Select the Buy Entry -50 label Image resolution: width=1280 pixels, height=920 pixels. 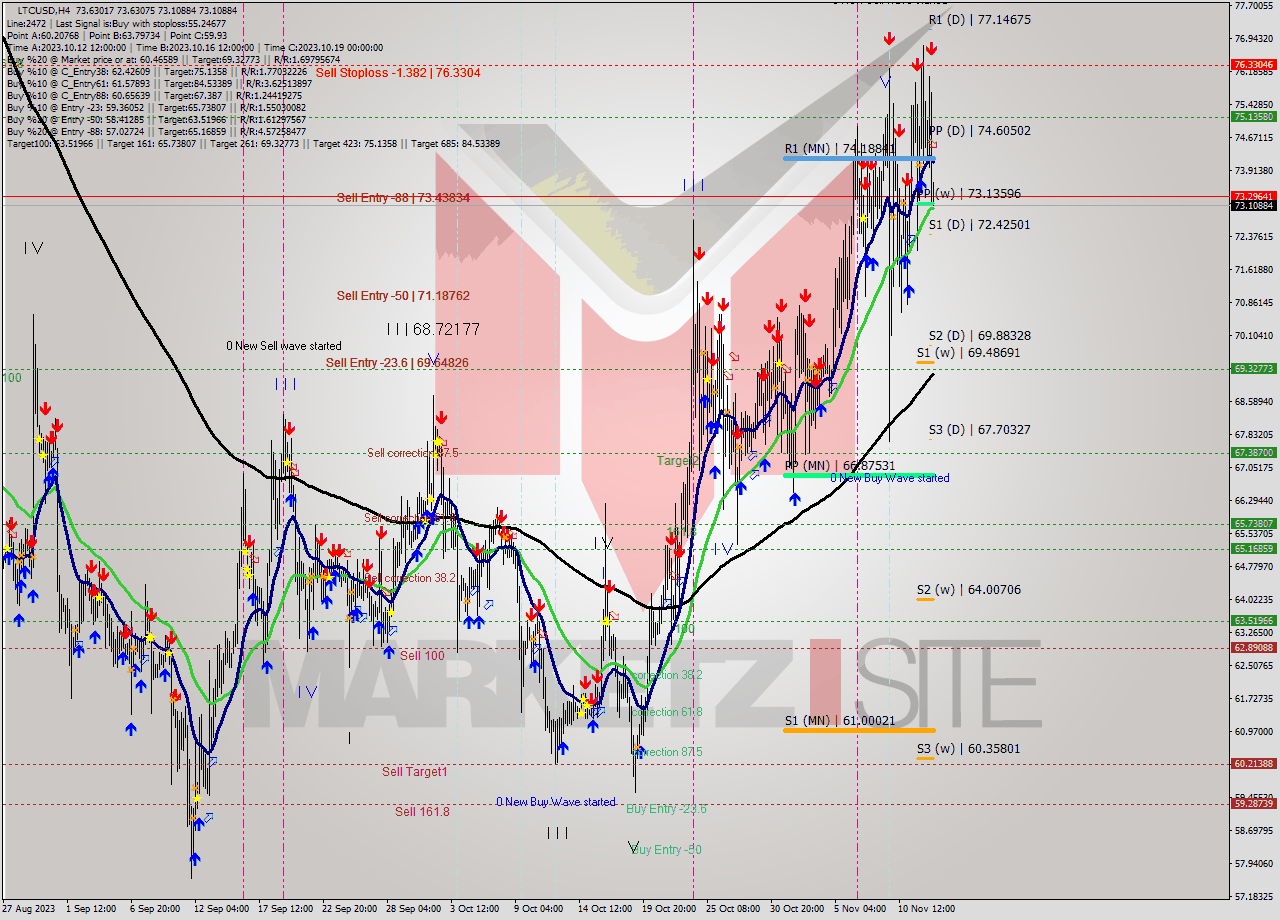[666, 850]
